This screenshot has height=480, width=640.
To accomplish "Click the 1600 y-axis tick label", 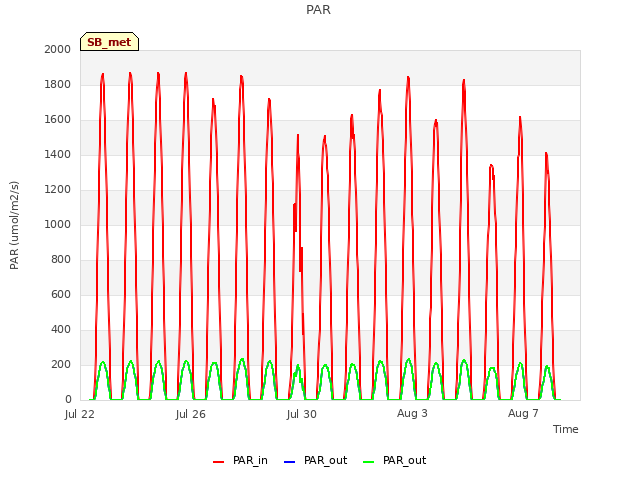I will pos(58,120).
